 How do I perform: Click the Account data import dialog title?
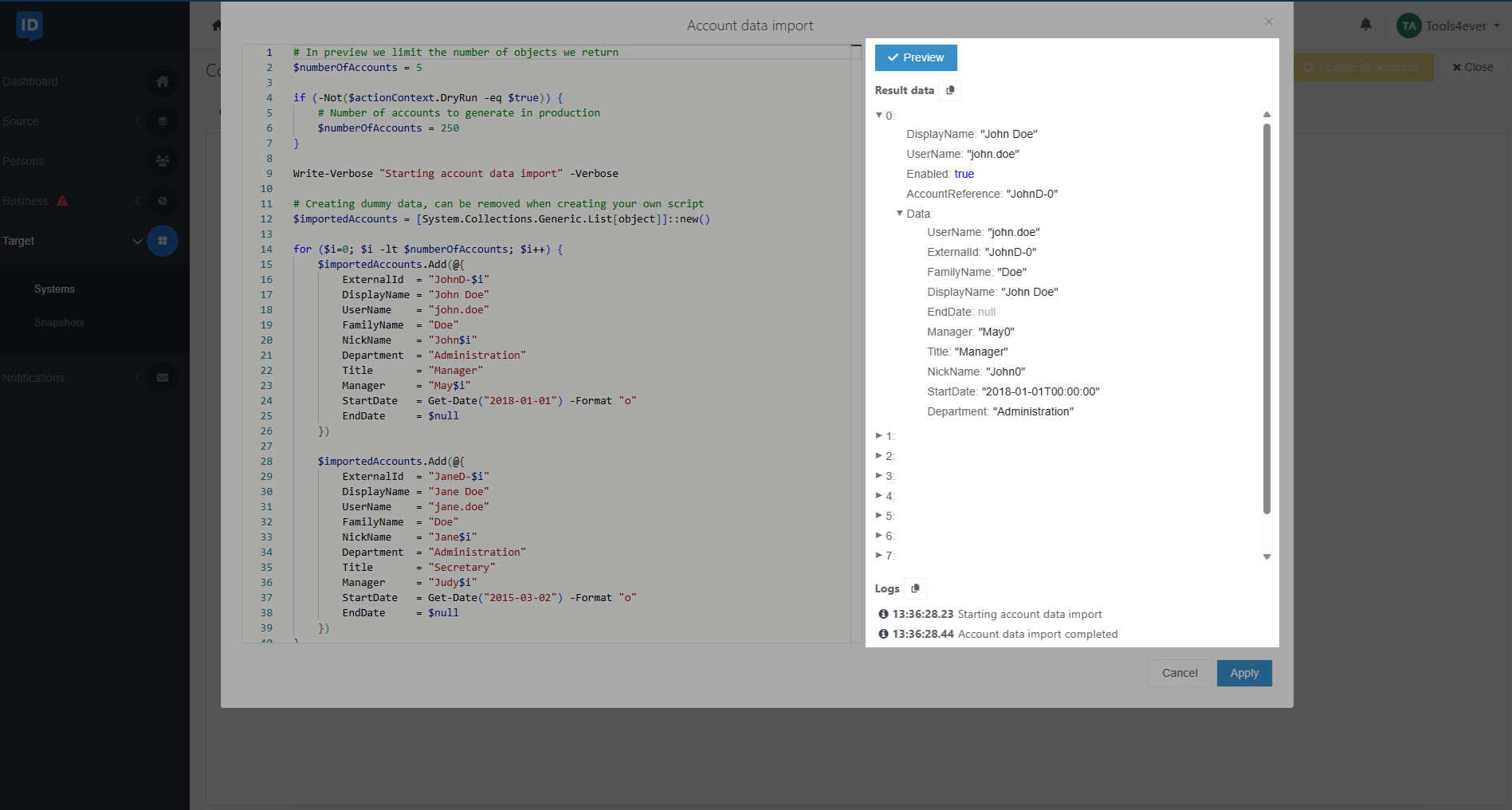(x=750, y=26)
